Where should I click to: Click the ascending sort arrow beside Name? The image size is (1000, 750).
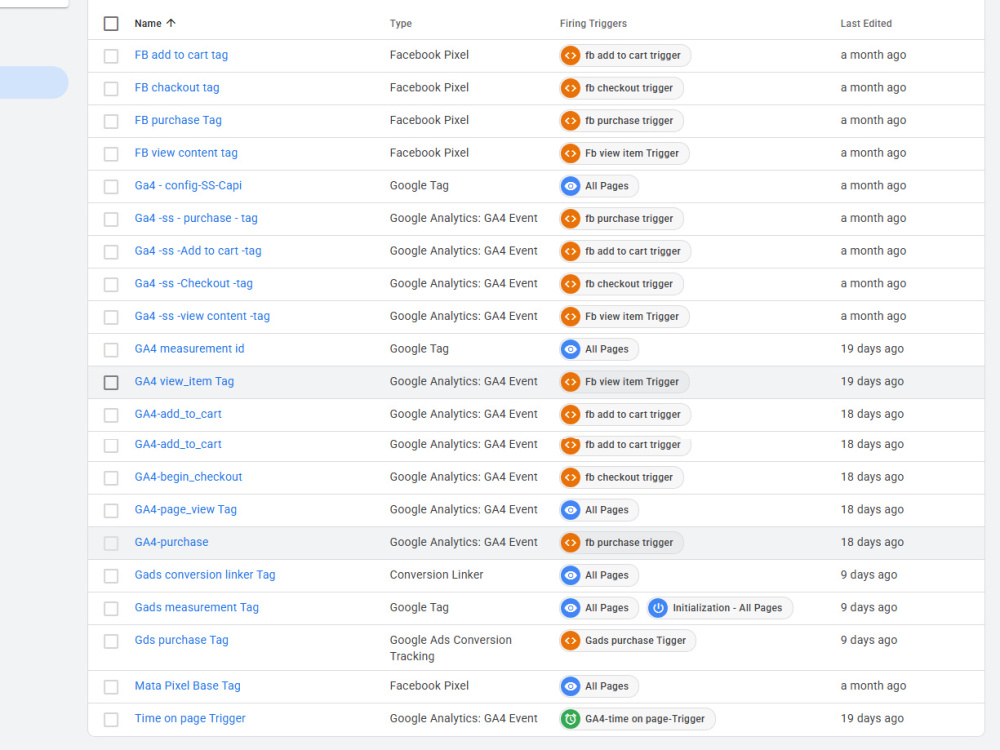[170, 23]
